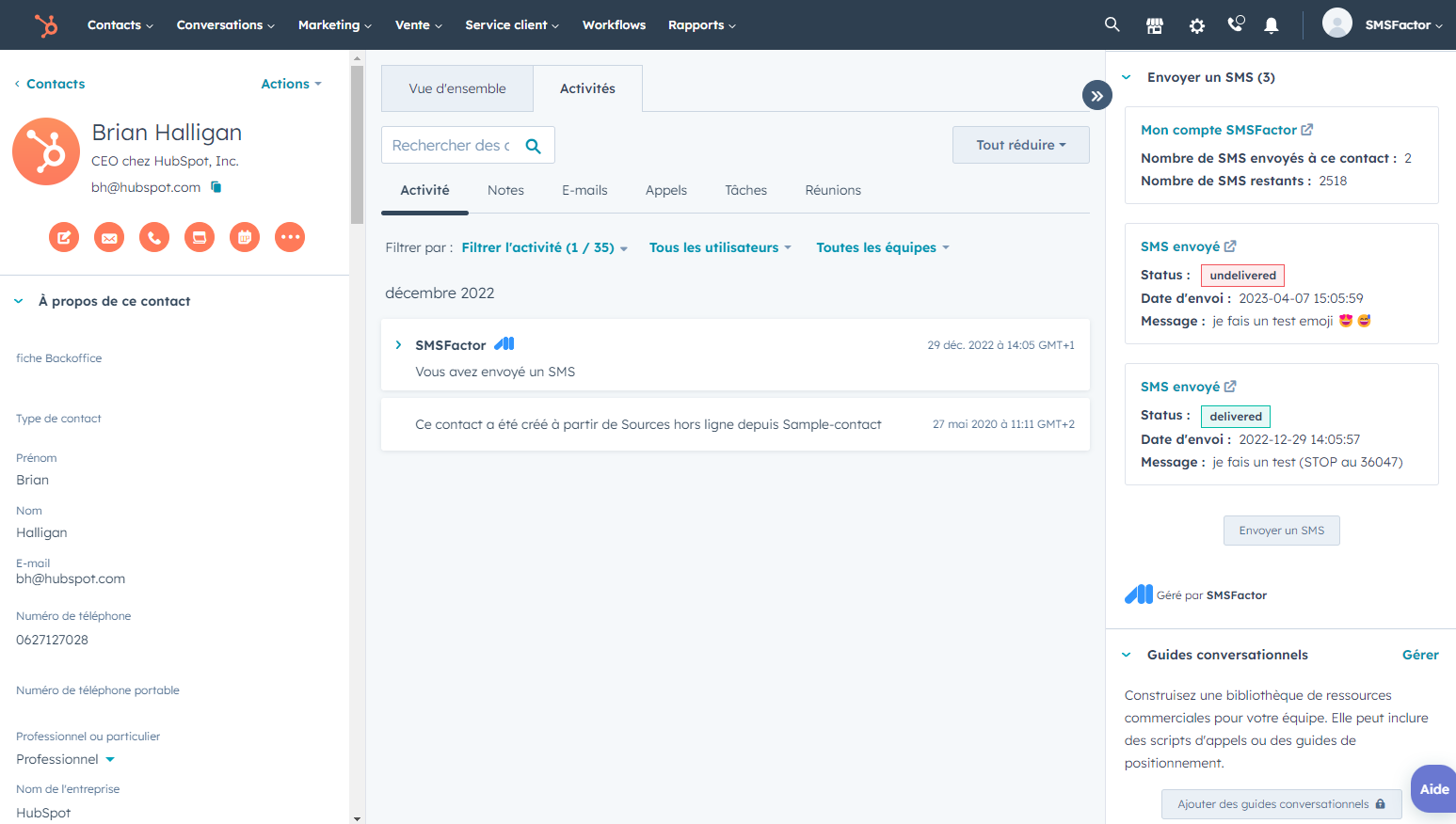
Task: Select the Tâches sub-tab
Action: (x=745, y=190)
